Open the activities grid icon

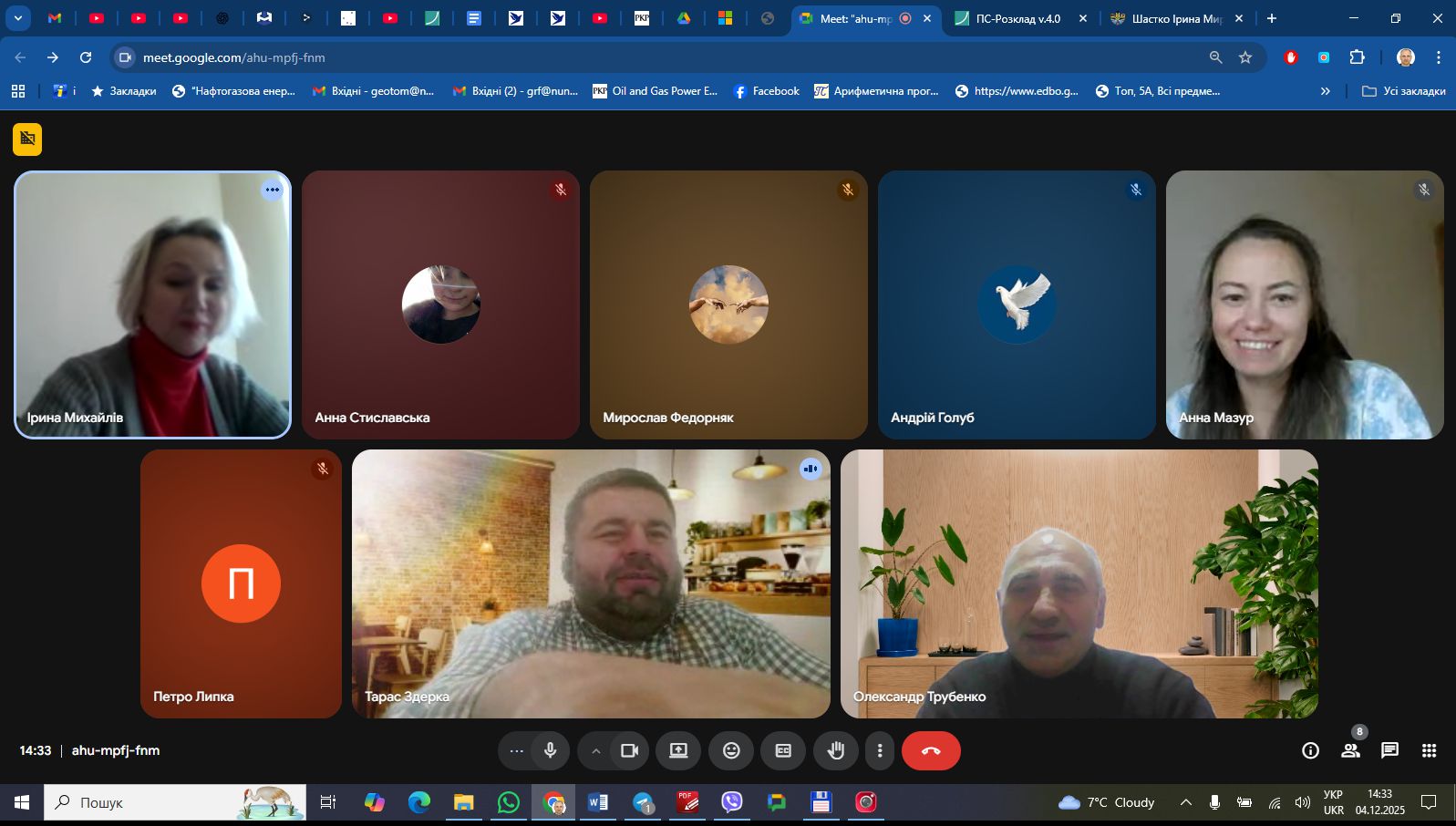click(1429, 750)
